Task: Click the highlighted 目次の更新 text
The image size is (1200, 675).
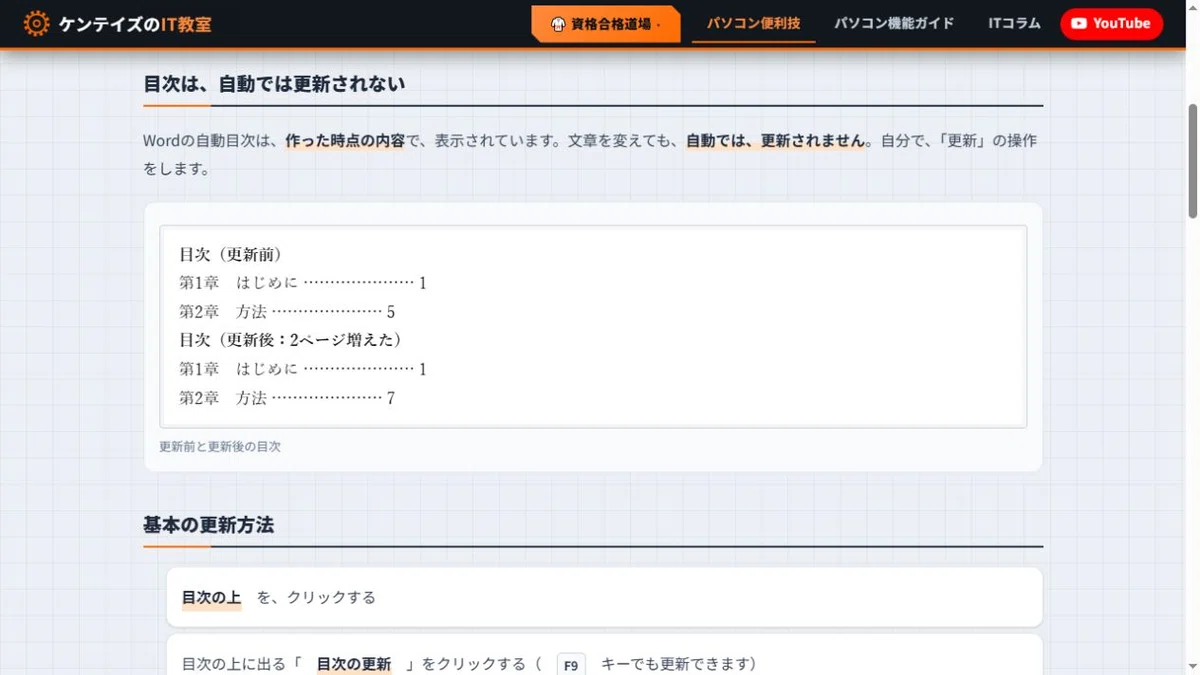Action: click(354, 665)
